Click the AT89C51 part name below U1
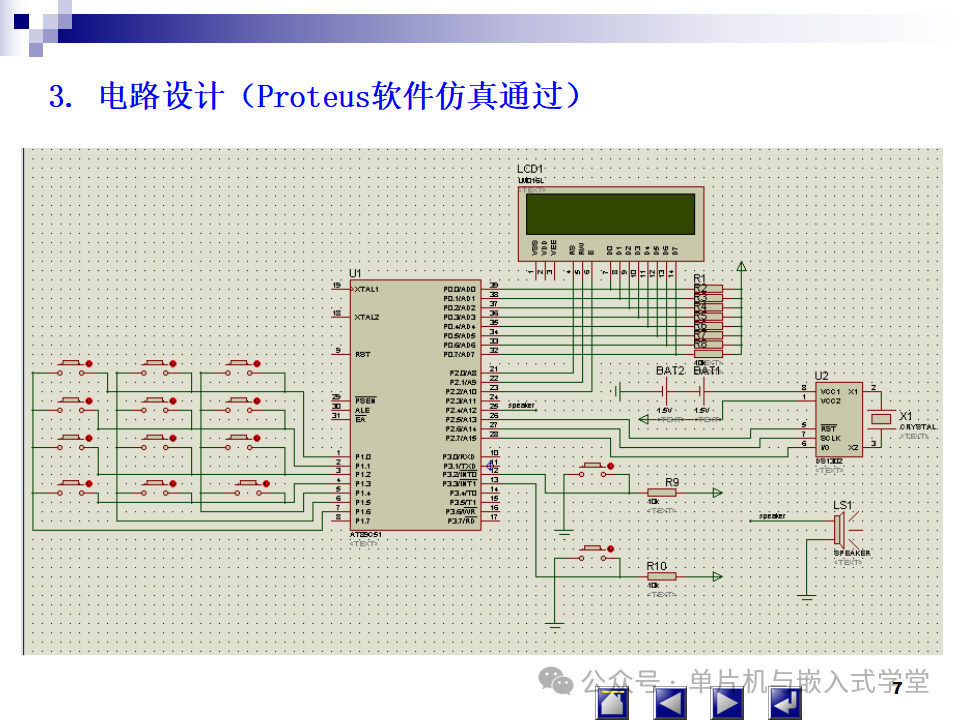The image size is (960, 720). 366,534
